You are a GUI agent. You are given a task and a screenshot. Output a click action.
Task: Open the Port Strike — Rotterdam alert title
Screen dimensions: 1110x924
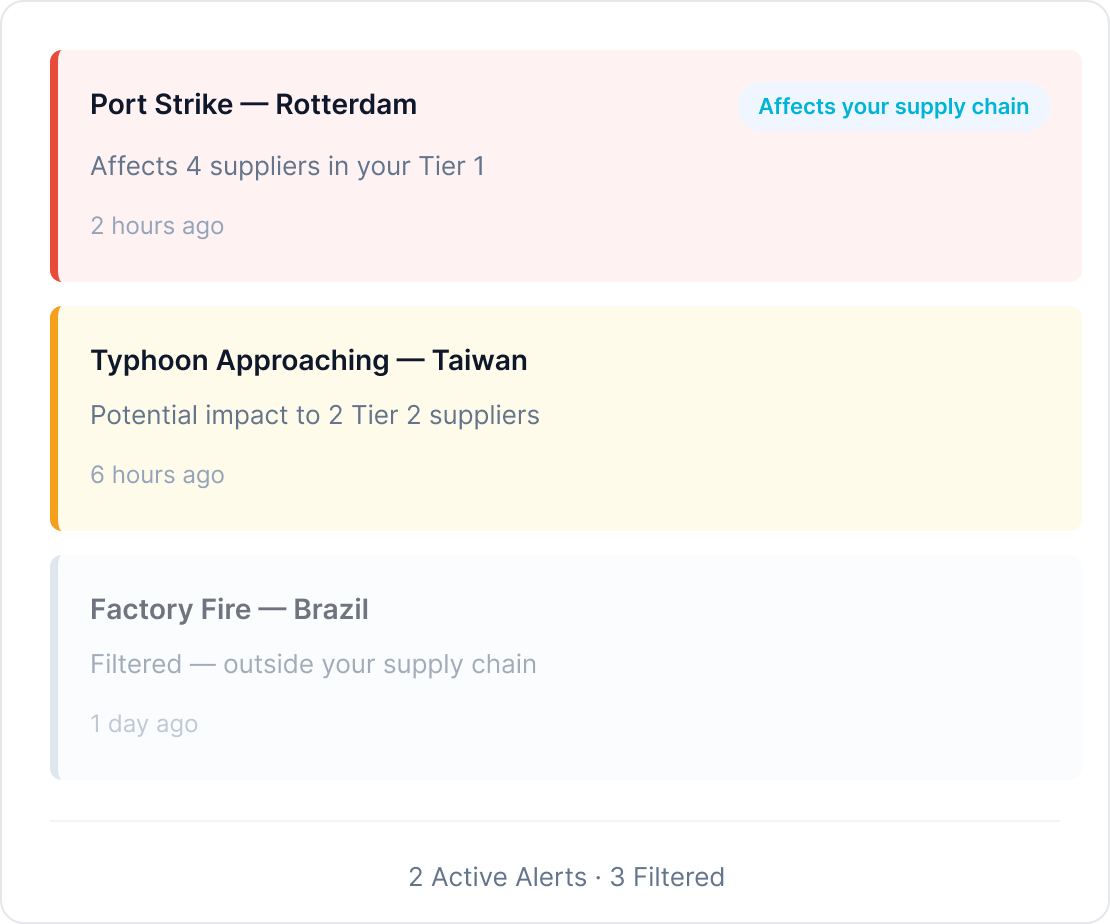(x=253, y=105)
